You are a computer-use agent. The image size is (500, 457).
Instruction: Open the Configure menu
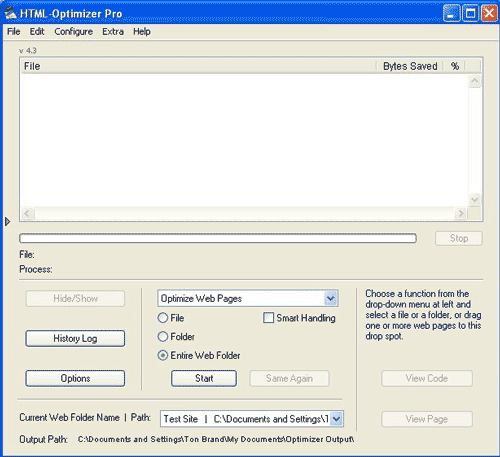(74, 32)
